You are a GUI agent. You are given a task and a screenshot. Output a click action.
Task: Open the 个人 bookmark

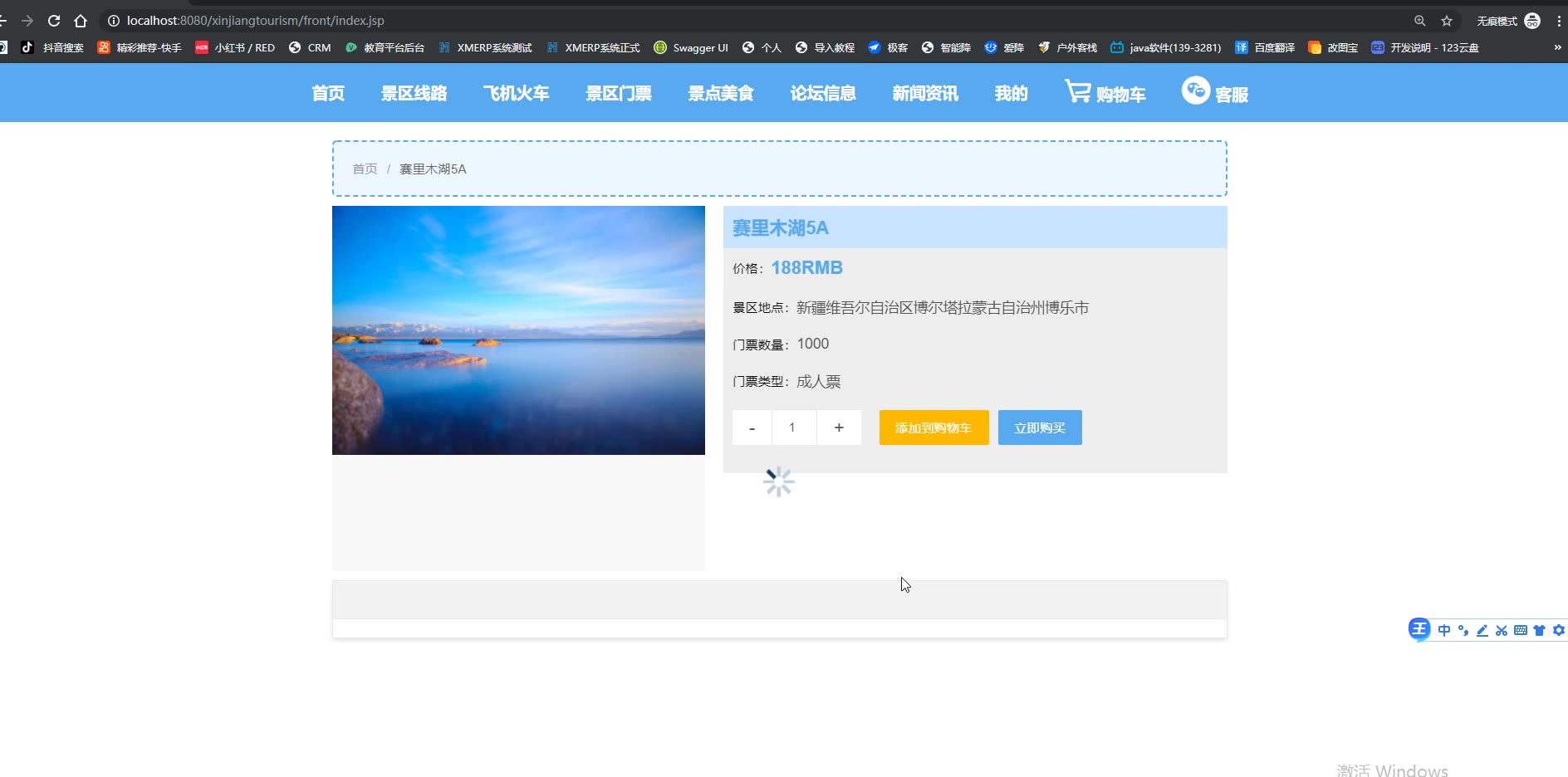pyautogui.click(x=762, y=48)
